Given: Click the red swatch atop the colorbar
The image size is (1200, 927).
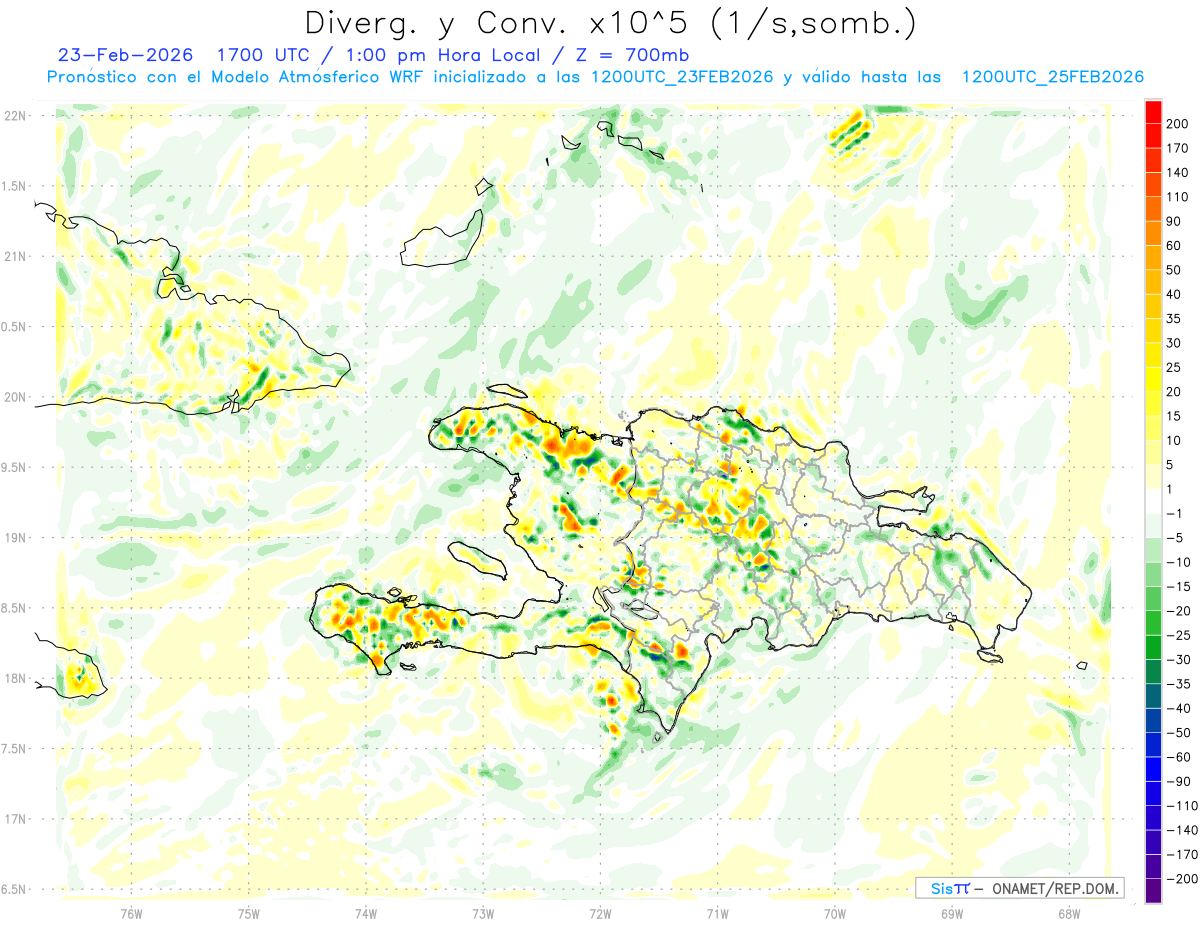Looking at the screenshot, I should [1153, 112].
